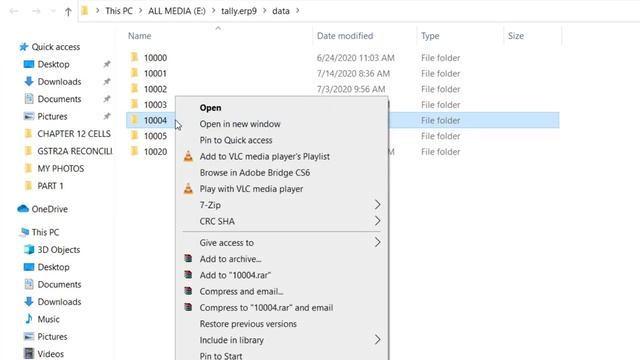Click the data breadcrumb segment

281,11
